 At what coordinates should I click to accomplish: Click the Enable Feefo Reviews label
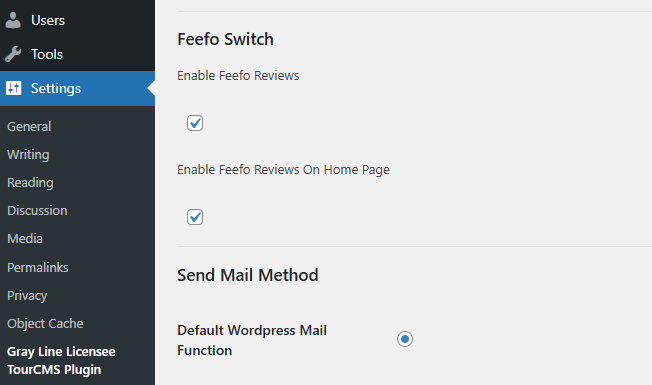click(x=238, y=76)
